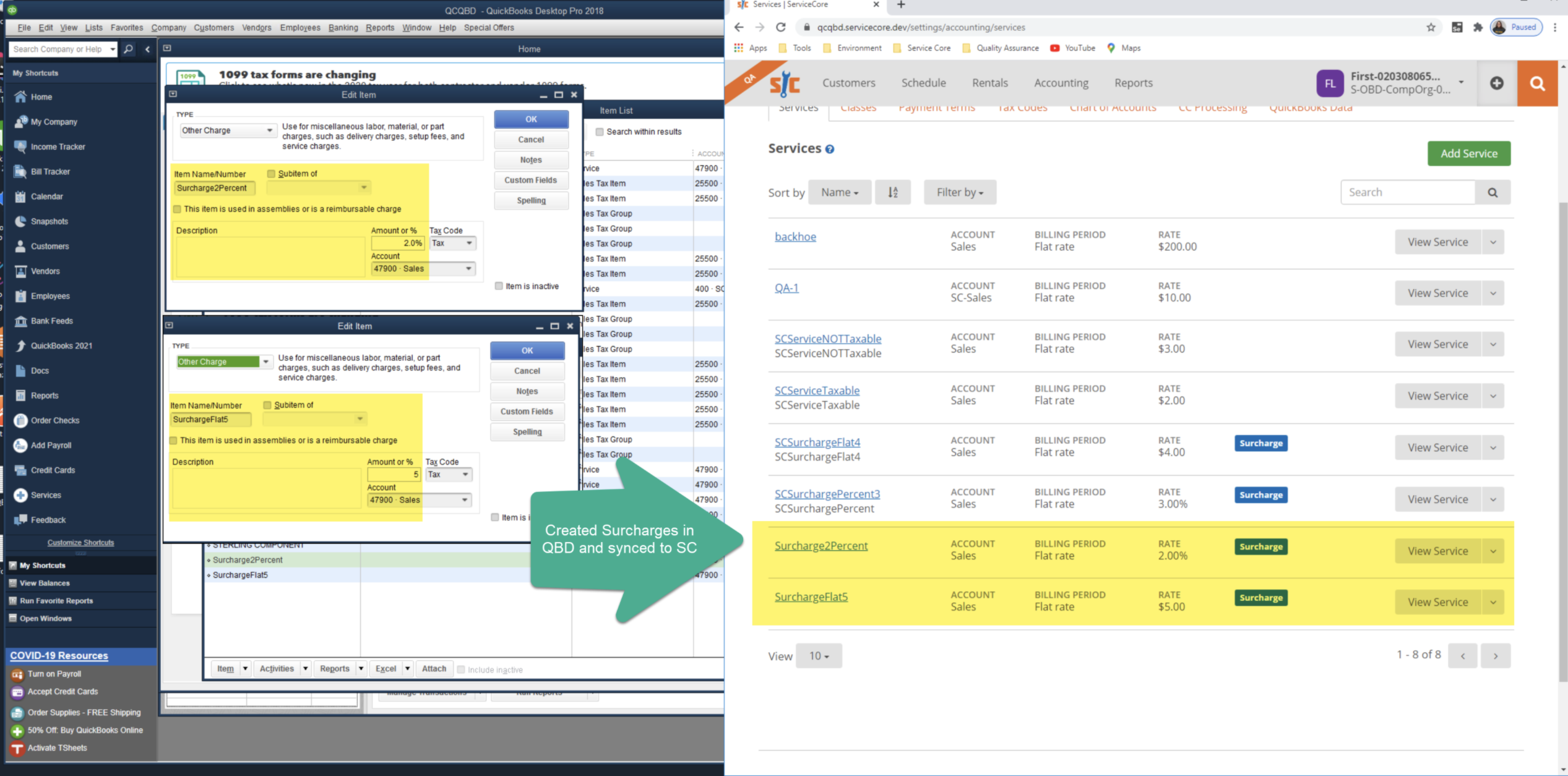This screenshot has height=776, width=1568.
Task: Click View Service for SCSurchargeFlat4
Action: 1438,447
